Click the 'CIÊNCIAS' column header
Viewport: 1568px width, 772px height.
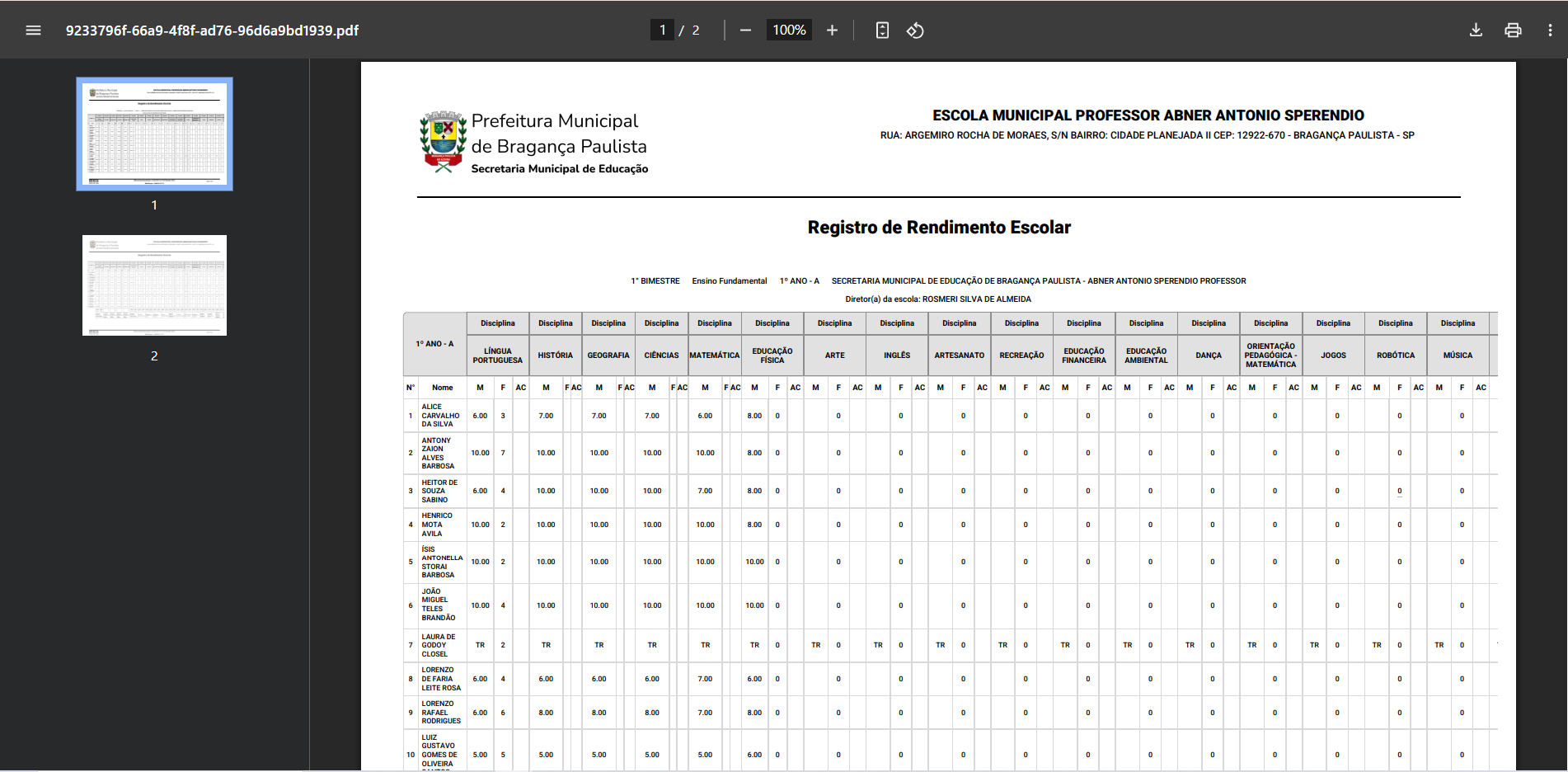661,355
